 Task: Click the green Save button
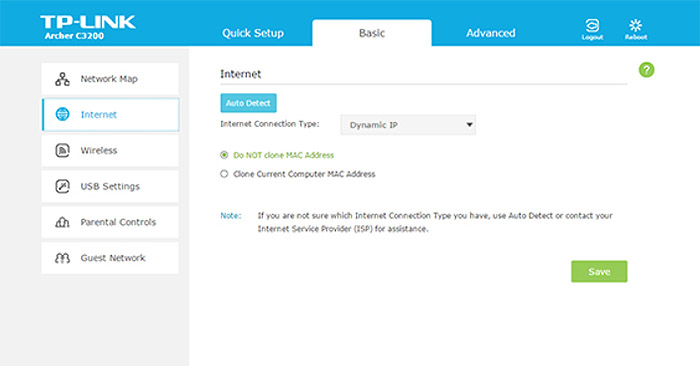tap(599, 271)
